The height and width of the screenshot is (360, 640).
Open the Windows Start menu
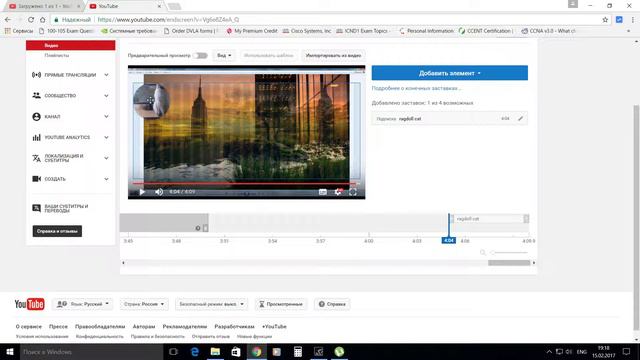point(10,352)
